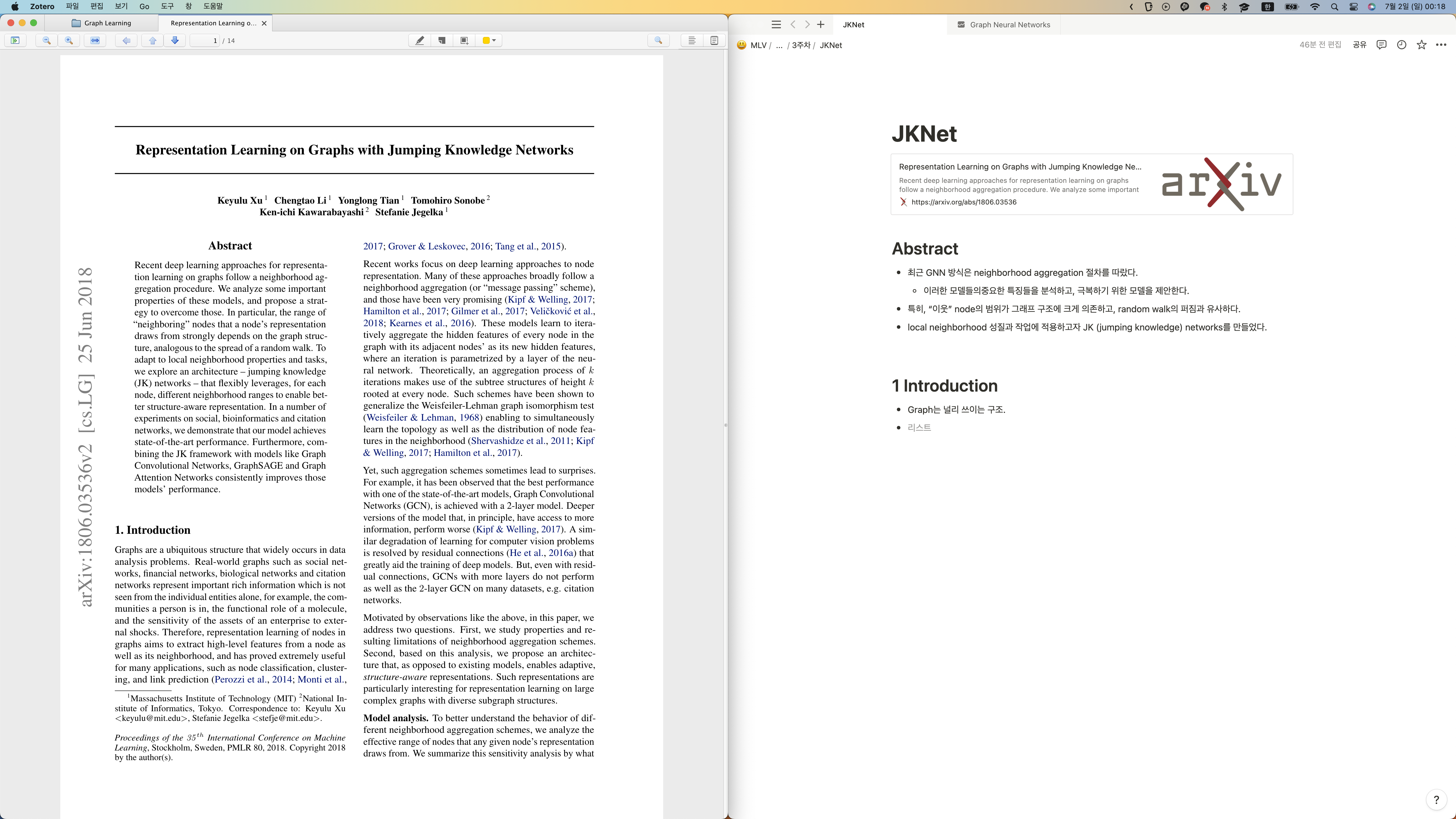Click the 공유 share button

(1359, 45)
